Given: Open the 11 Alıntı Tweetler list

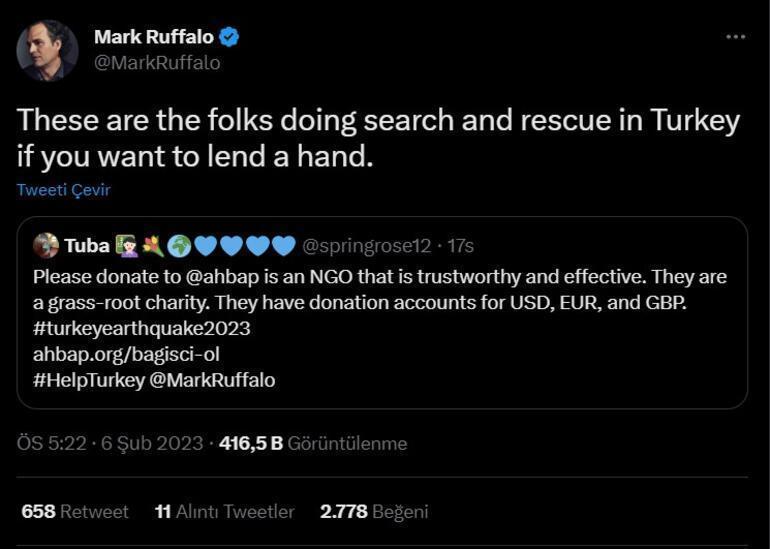Looking at the screenshot, I should click(224, 511).
